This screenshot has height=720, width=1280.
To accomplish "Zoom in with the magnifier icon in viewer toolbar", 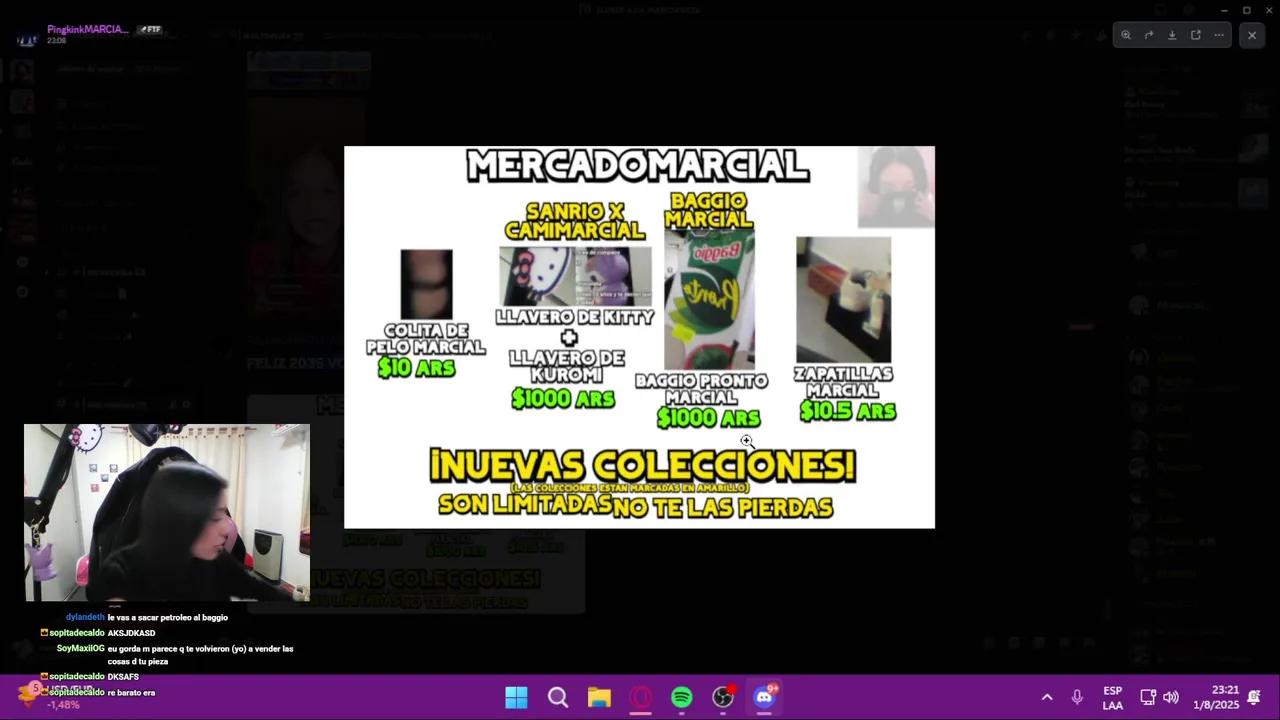I will click(1126, 35).
